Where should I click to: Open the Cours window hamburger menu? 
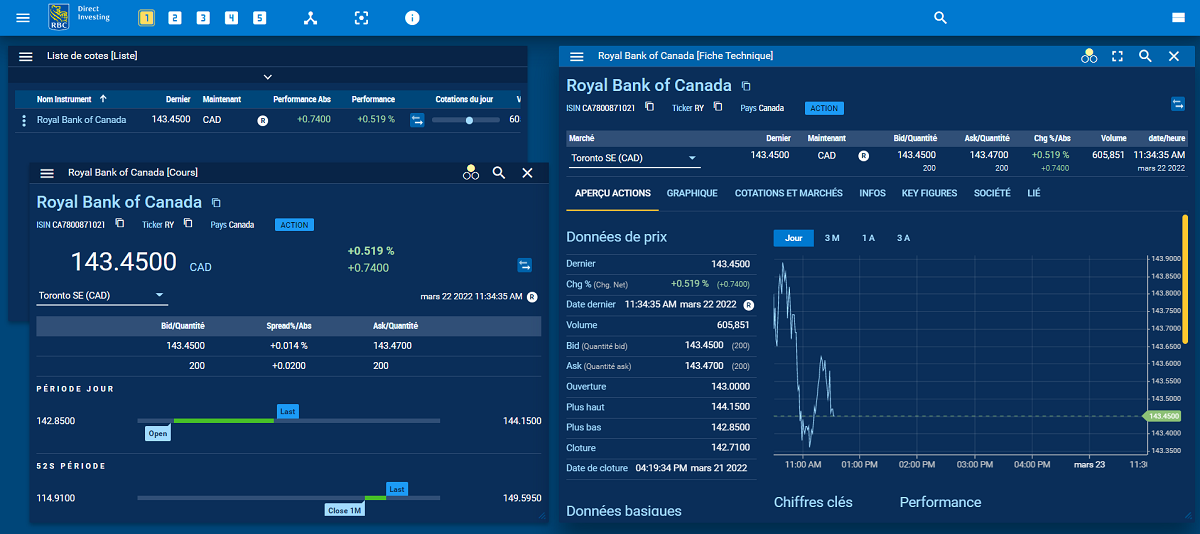(46, 173)
